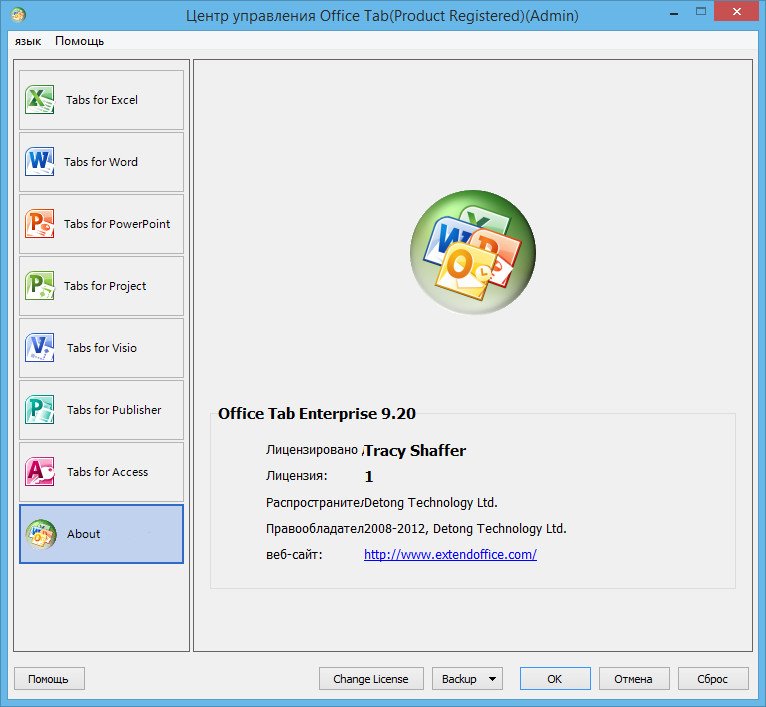Image resolution: width=766 pixels, height=707 pixels.
Task: Expand the Backup dropdown arrow
Action: (492, 679)
